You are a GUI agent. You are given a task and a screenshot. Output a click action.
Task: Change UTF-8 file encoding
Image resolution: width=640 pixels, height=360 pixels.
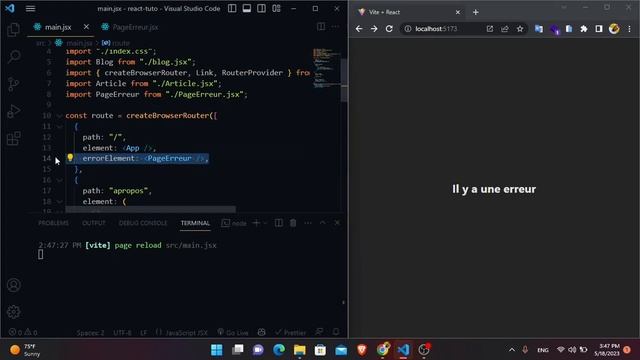click(x=122, y=333)
